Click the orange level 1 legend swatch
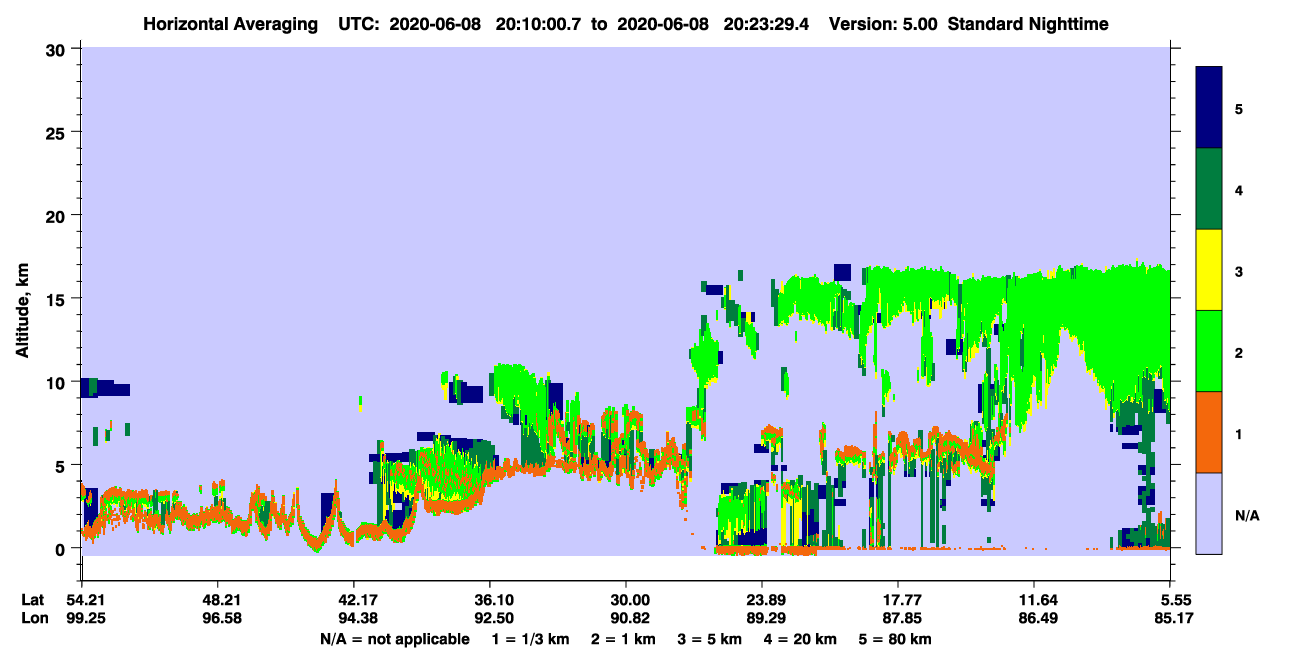 click(x=1209, y=432)
